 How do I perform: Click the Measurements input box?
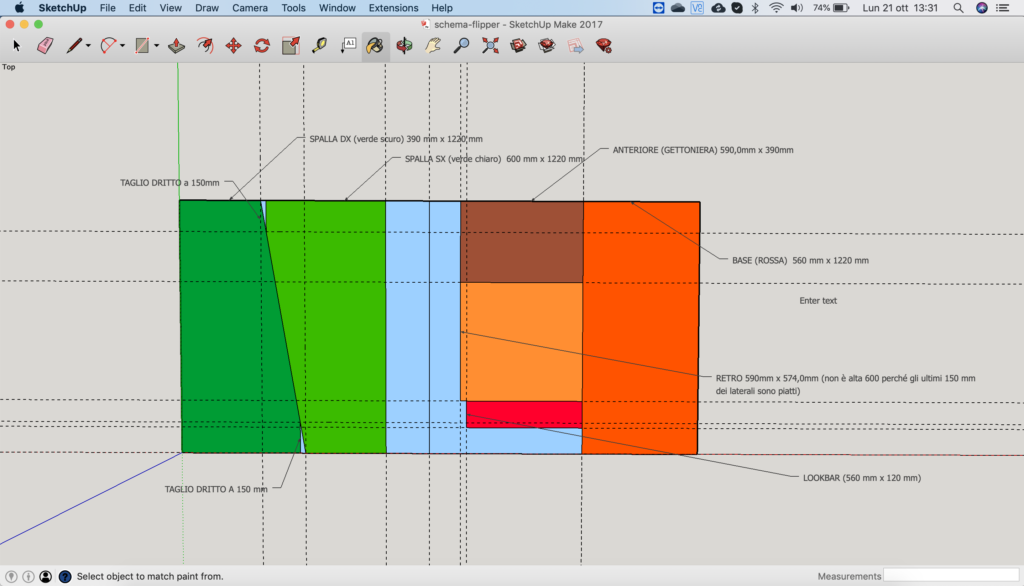click(950, 576)
